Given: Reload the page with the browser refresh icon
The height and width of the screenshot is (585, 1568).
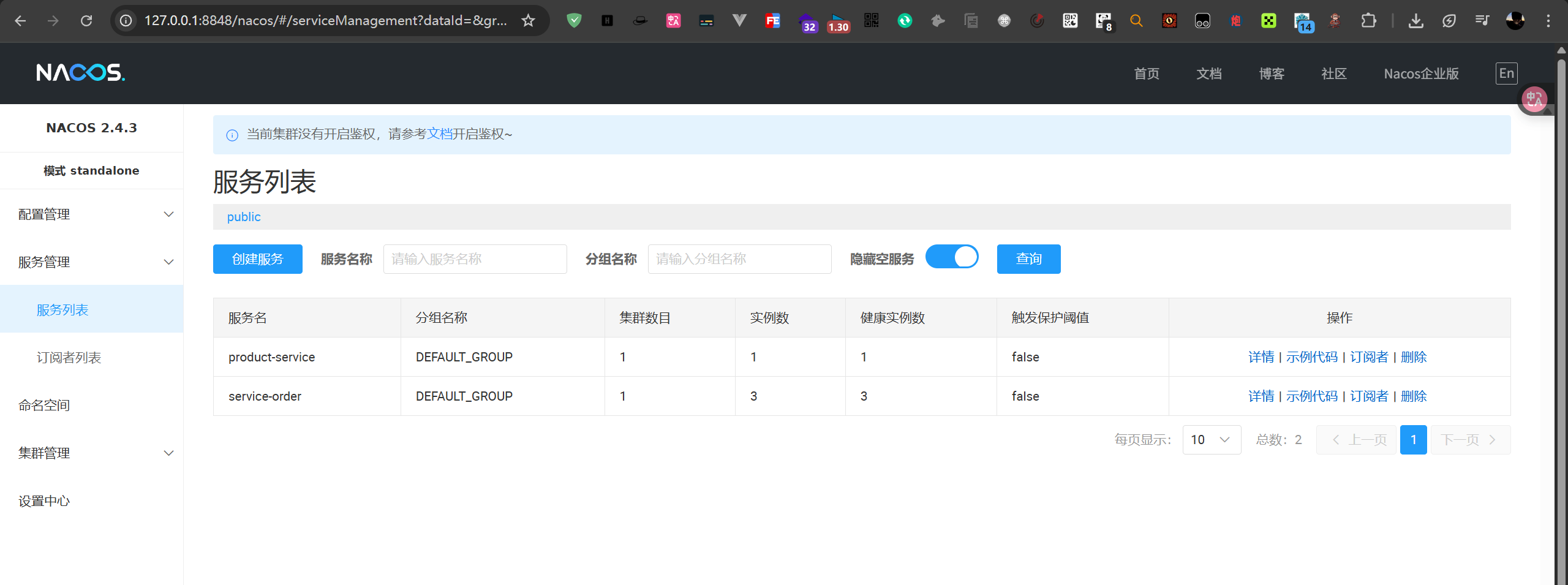Looking at the screenshot, I should click(x=86, y=21).
